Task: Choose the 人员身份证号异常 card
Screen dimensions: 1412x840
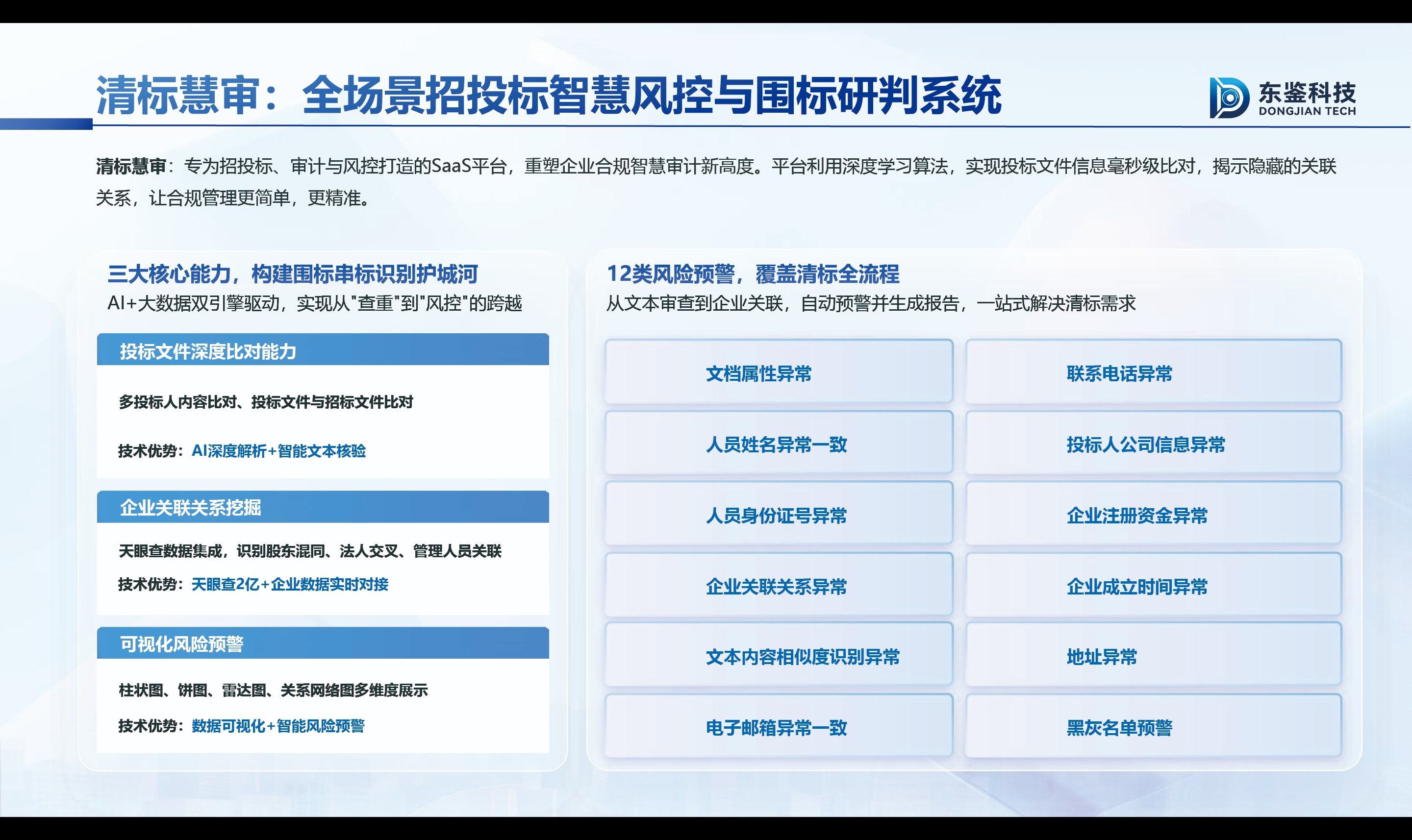Action: tap(779, 513)
